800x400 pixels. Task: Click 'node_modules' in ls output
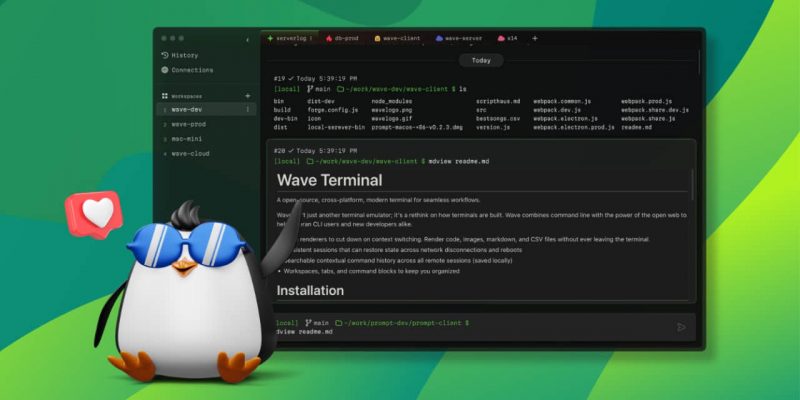pyautogui.click(x=392, y=102)
